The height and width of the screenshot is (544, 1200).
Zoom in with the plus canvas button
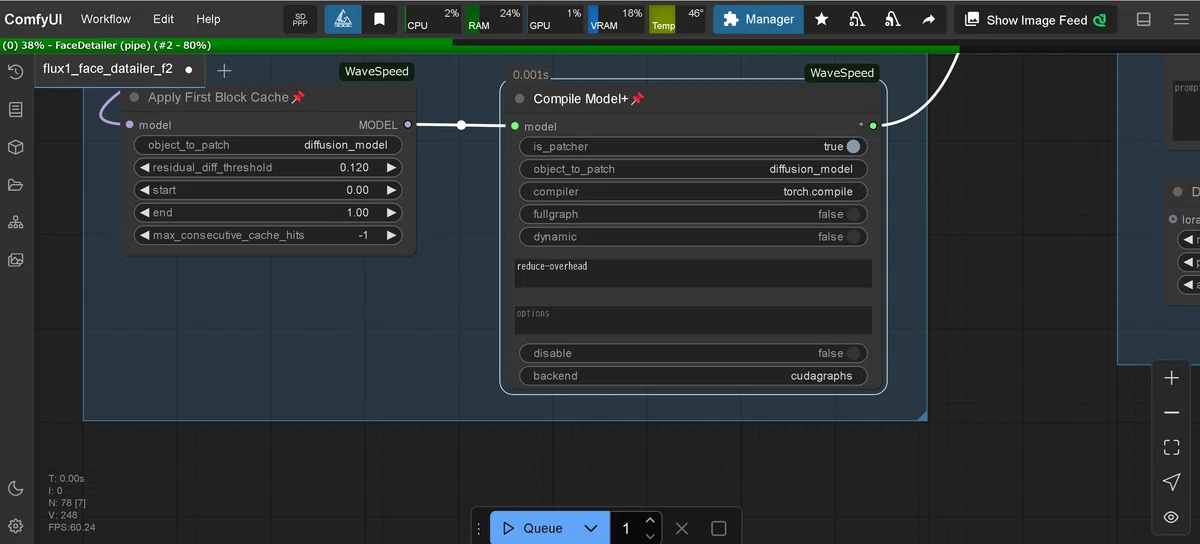[x=1171, y=378]
